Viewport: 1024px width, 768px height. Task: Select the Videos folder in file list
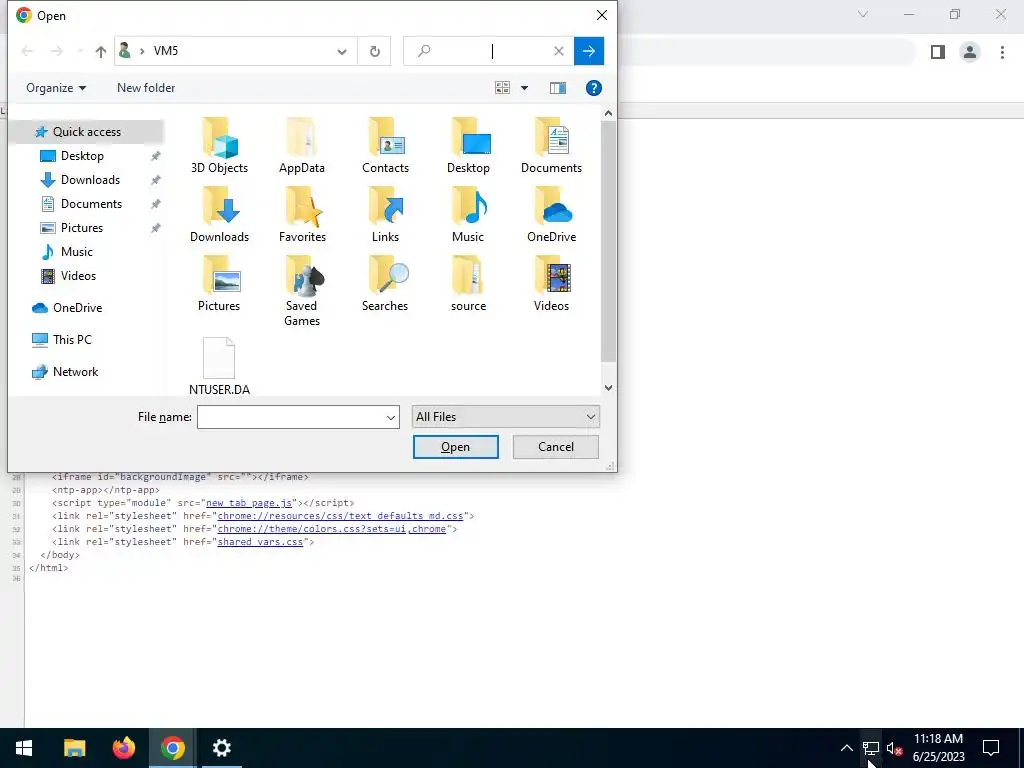pos(551,284)
